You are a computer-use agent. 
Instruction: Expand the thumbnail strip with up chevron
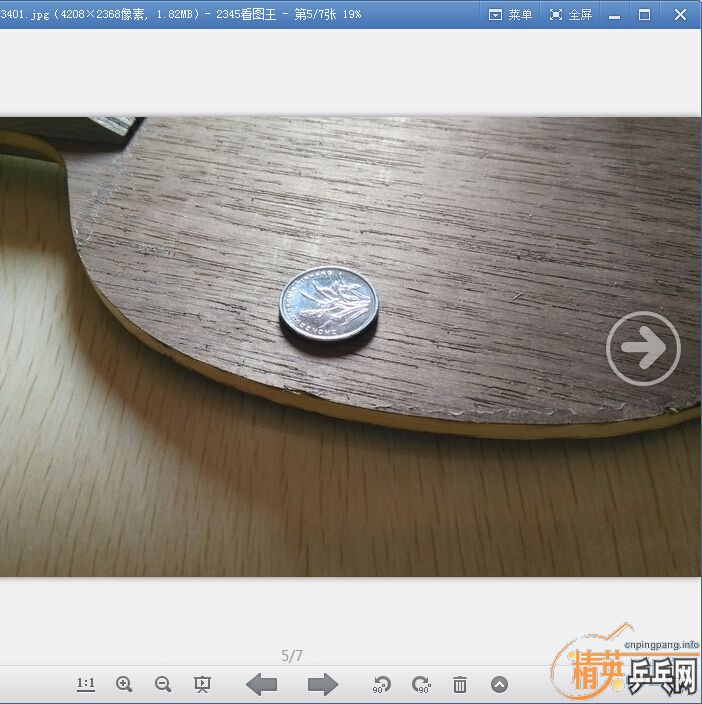(499, 684)
